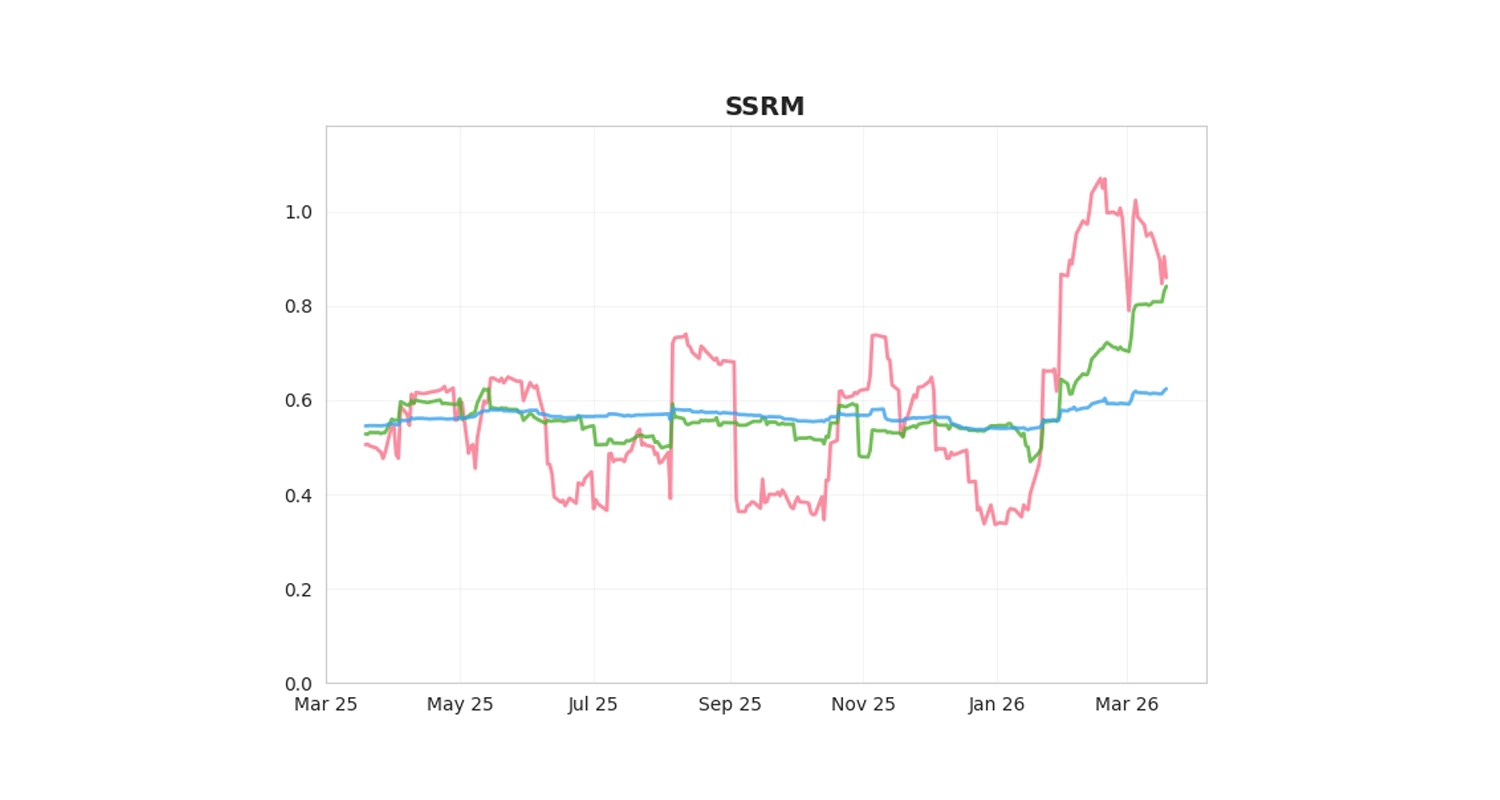Click the Mar 25 x-axis label

tap(326, 704)
